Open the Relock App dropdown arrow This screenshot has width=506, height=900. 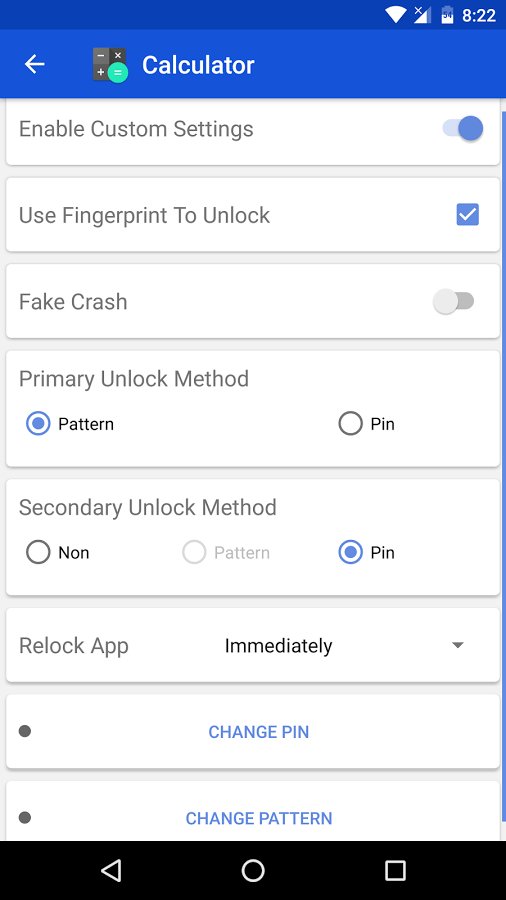point(457,645)
